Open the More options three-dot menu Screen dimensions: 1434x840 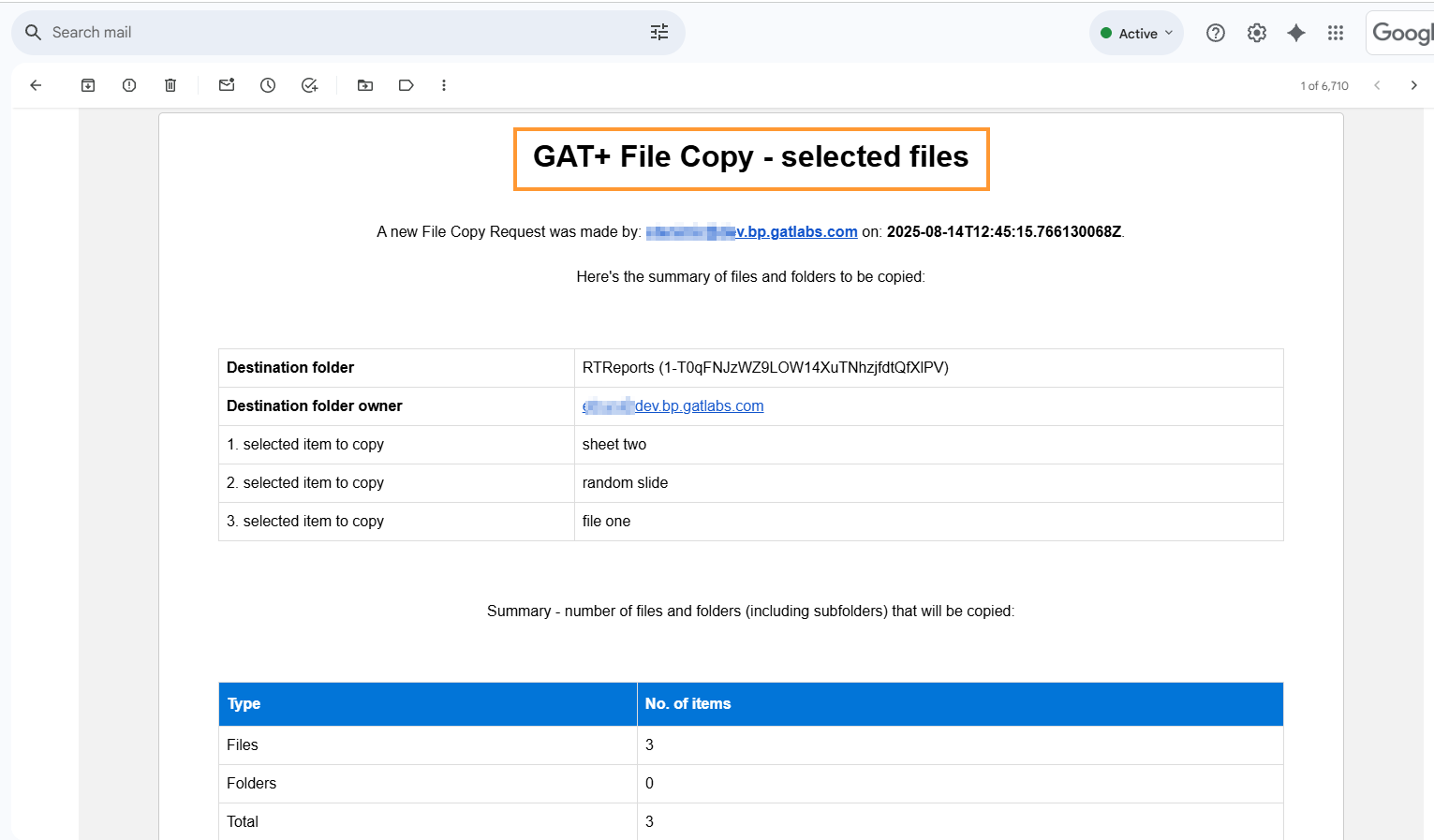pyautogui.click(x=444, y=85)
